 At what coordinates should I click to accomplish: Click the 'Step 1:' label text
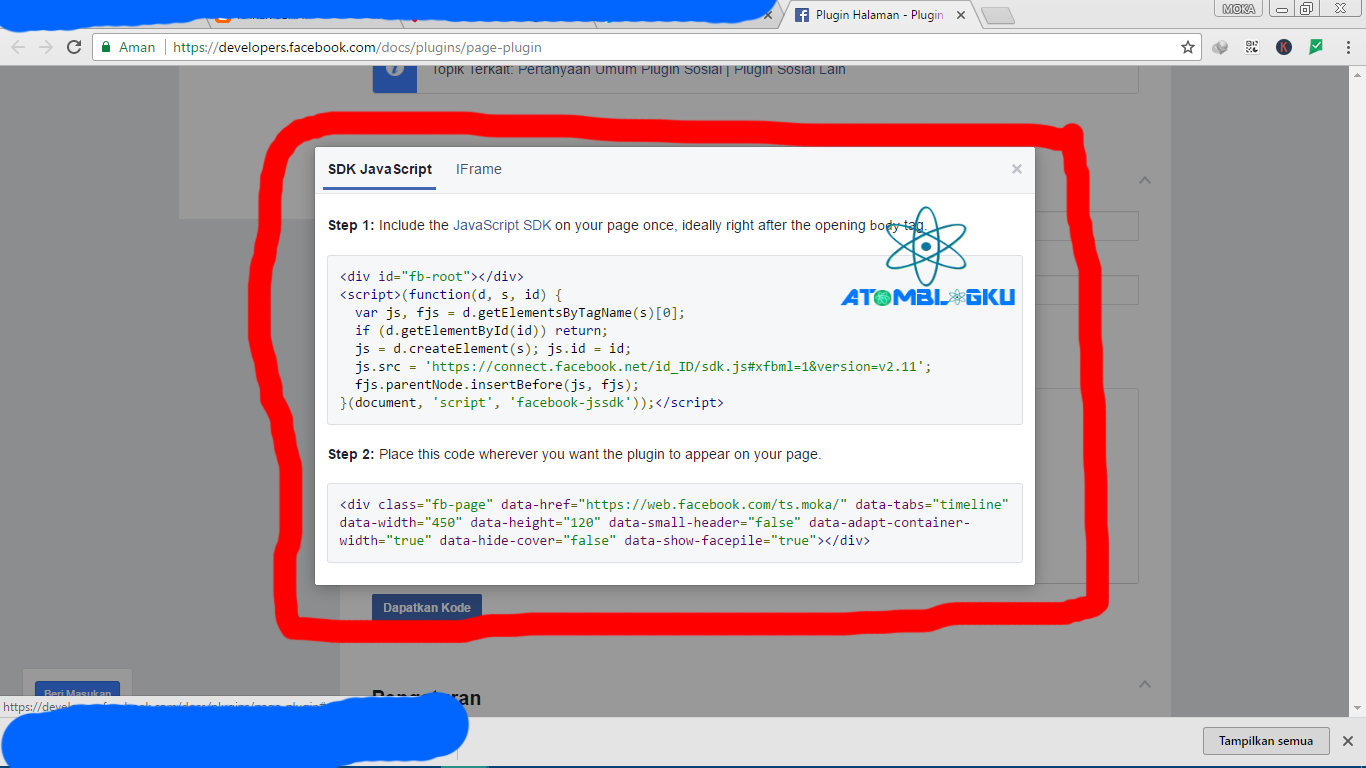(351, 225)
